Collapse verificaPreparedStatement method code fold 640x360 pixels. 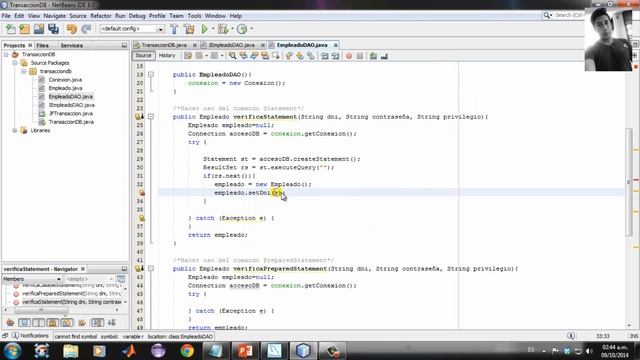coord(151,269)
